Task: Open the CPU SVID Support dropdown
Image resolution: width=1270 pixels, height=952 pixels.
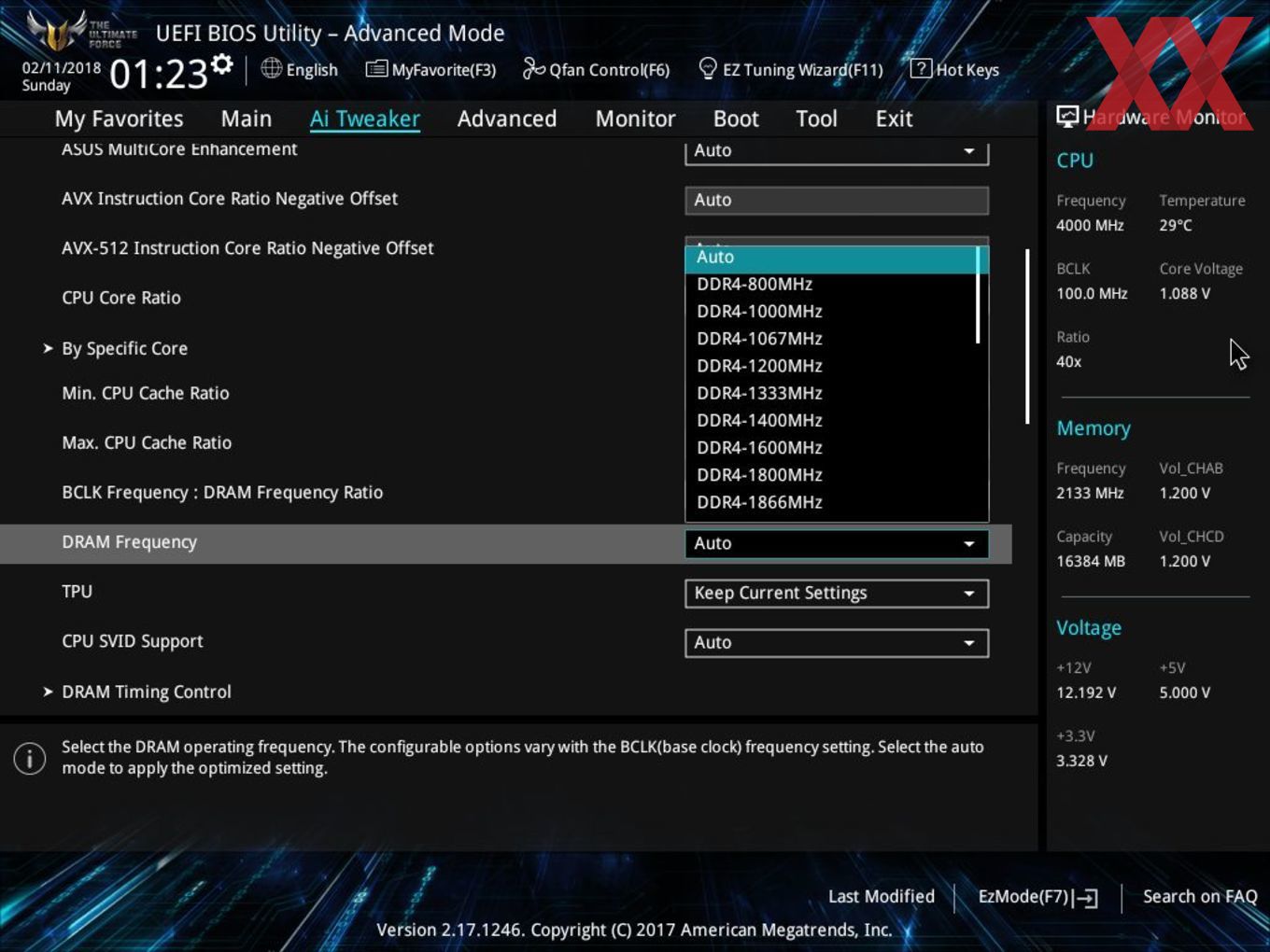Action: point(837,642)
